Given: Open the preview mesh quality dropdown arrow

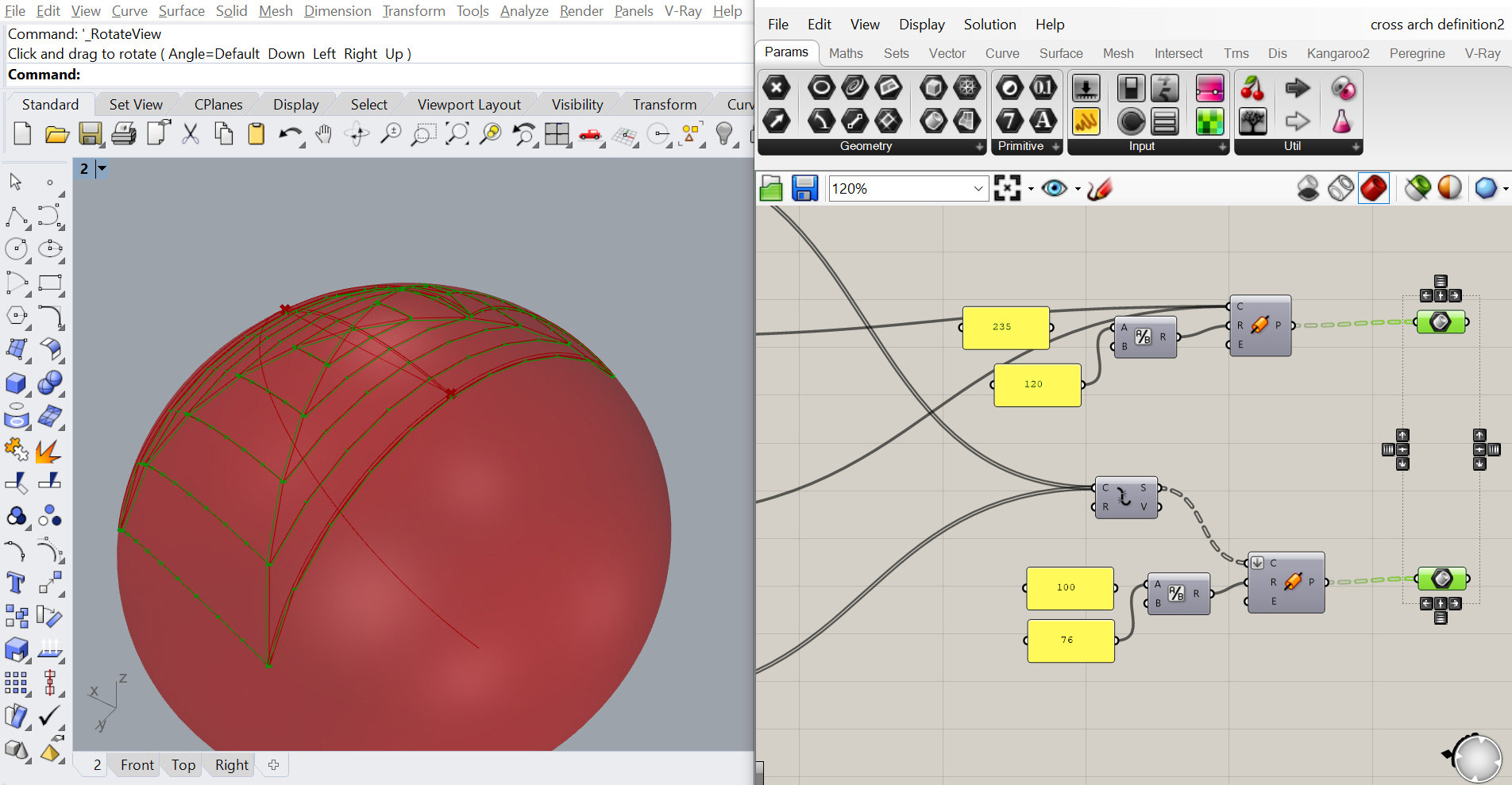Looking at the screenshot, I should click(1505, 189).
